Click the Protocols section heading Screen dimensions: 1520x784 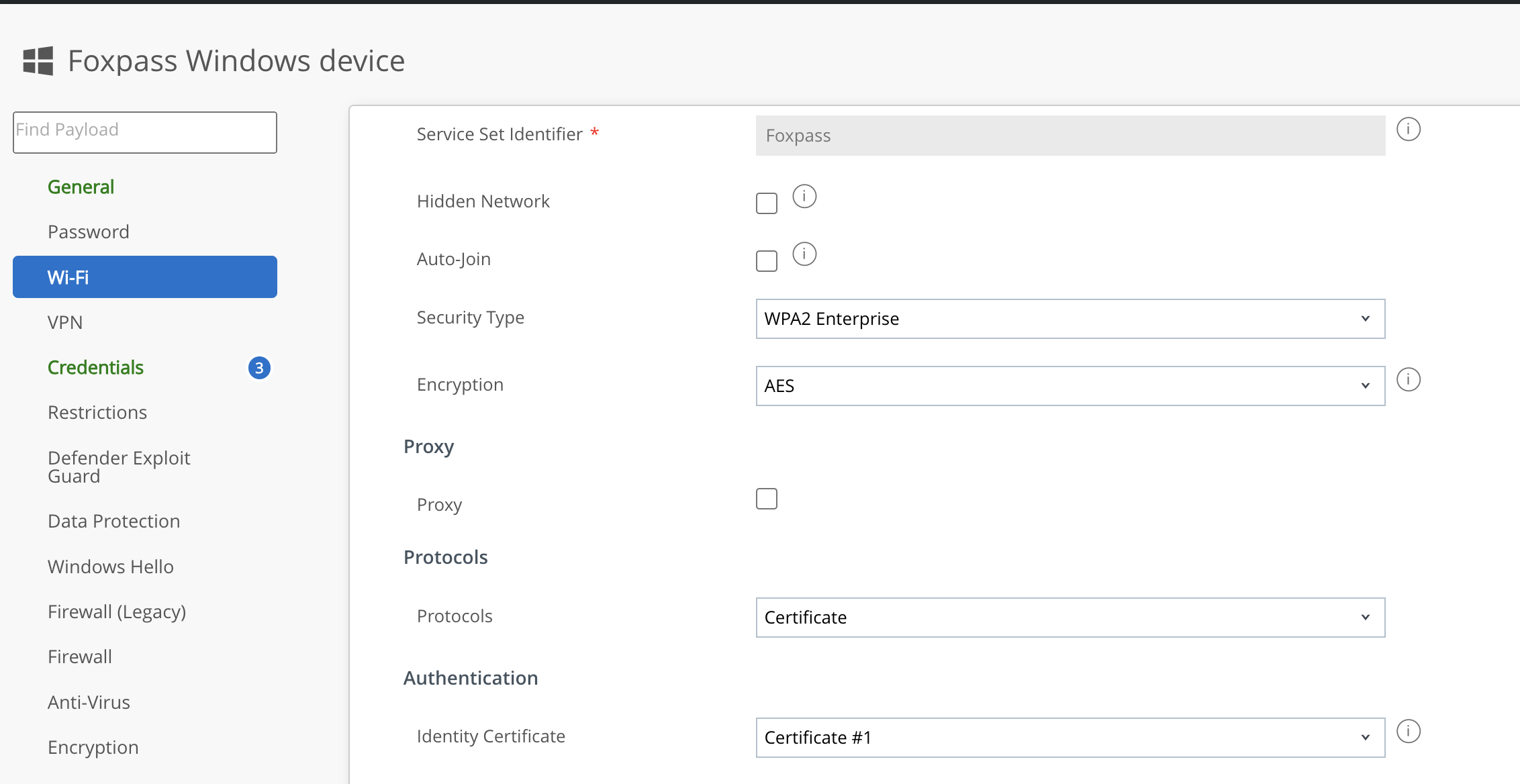click(x=446, y=557)
